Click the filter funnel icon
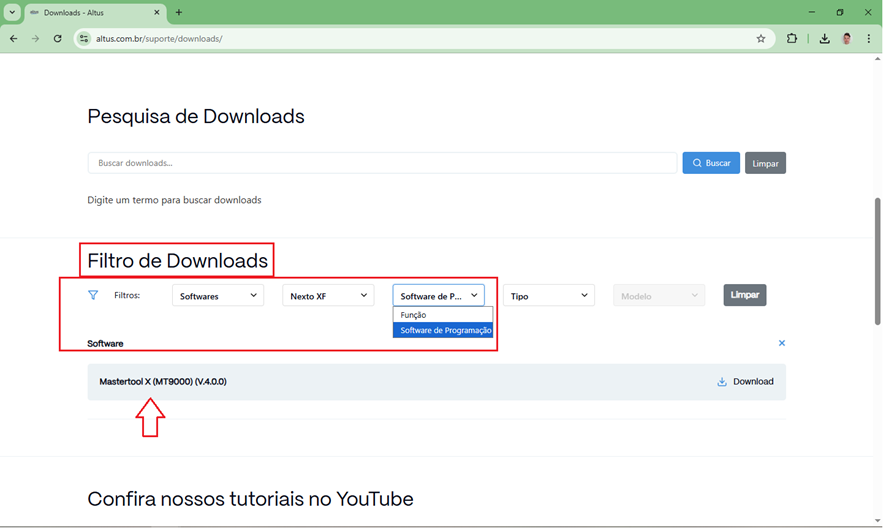 coord(93,295)
